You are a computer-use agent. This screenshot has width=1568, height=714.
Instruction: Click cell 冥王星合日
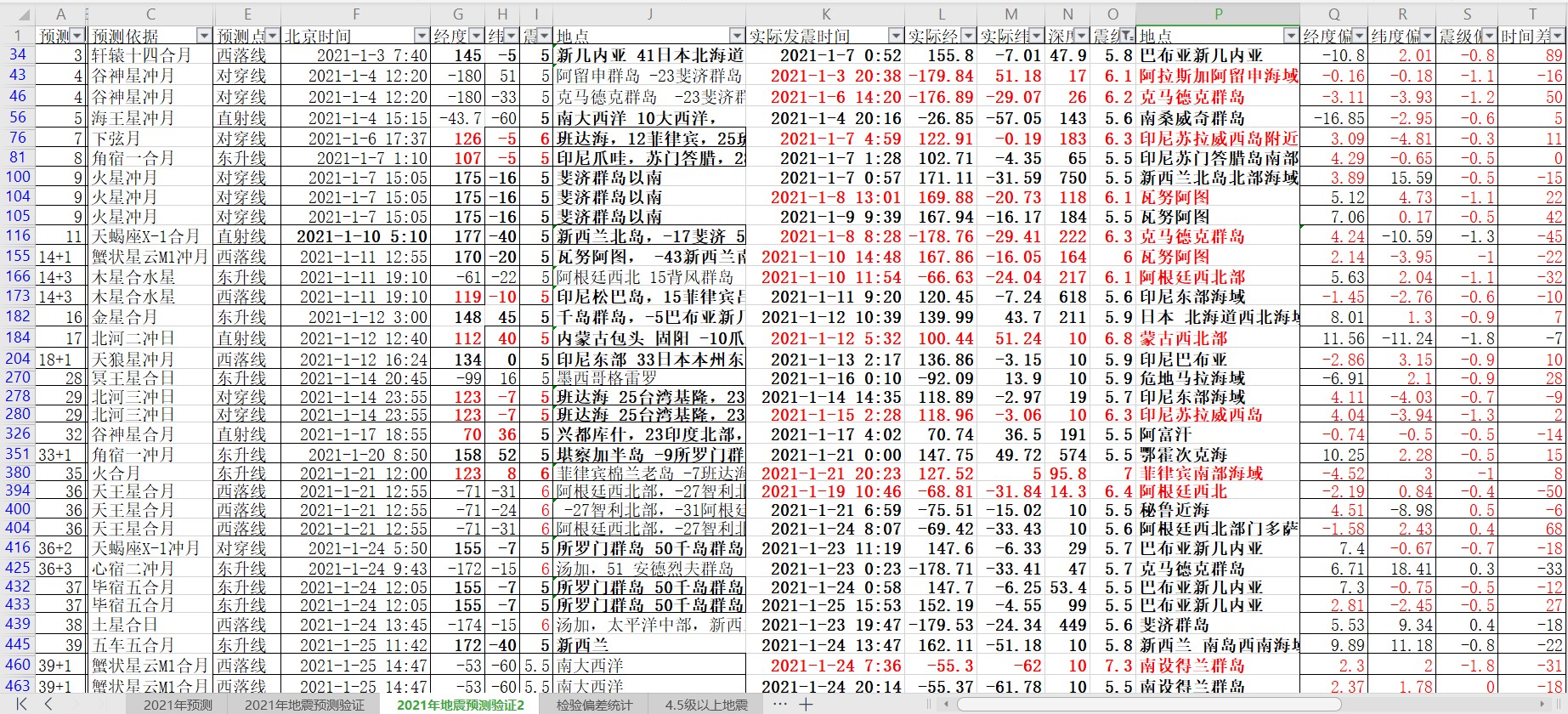tap(150, 378)
